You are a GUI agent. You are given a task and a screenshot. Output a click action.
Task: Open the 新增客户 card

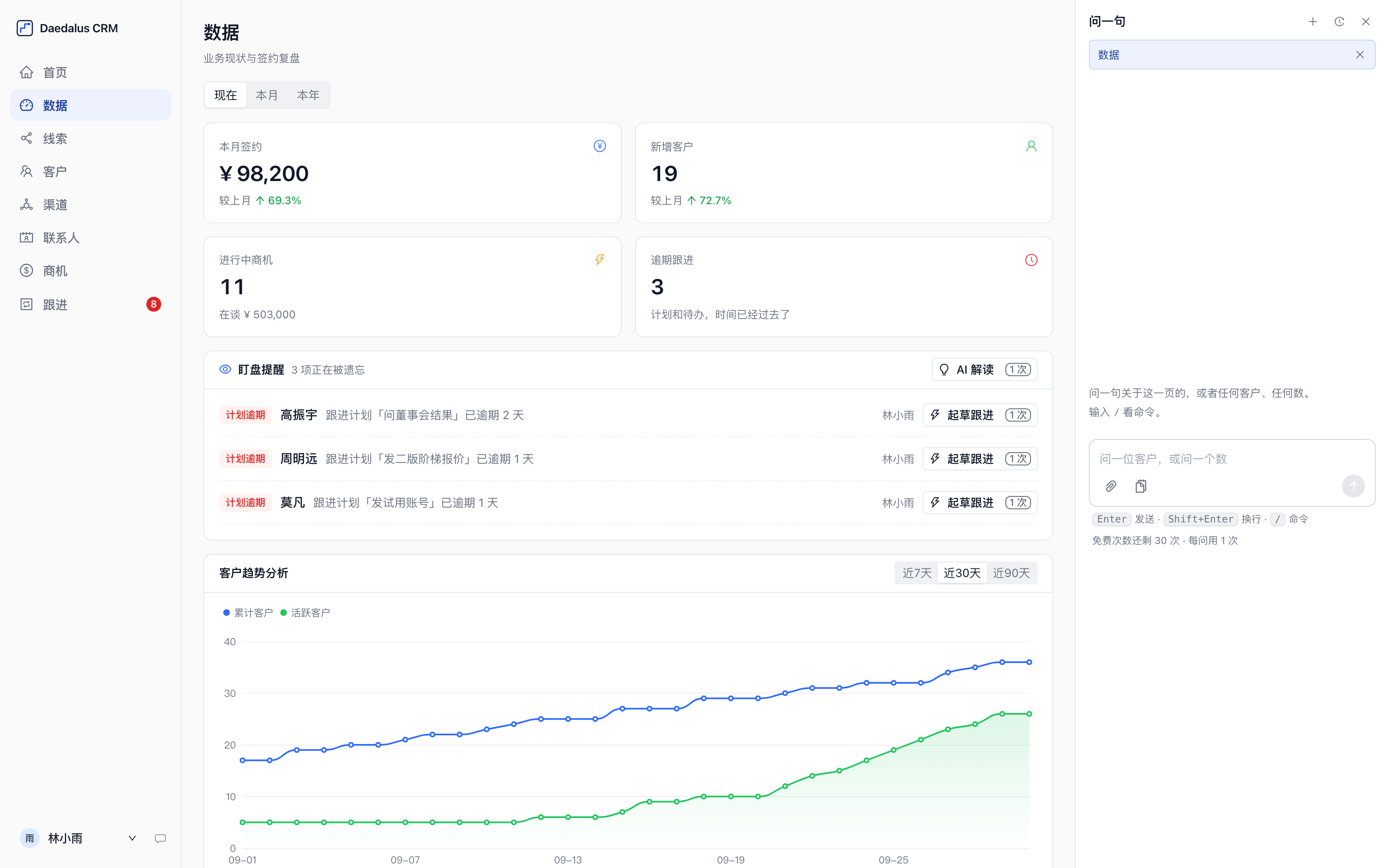pyautogui.click(x=844, y=173)
